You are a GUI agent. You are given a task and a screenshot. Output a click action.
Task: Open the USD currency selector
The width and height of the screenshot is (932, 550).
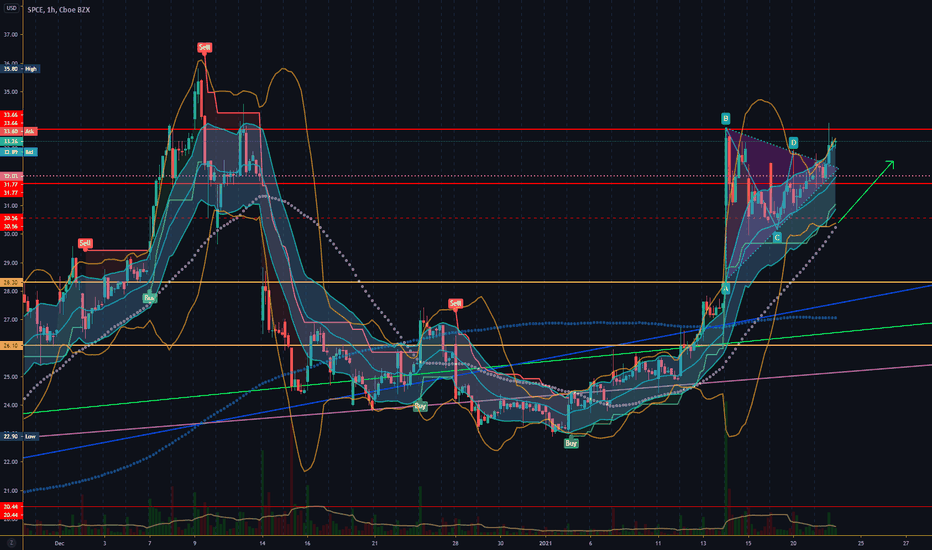coord(11,8)
